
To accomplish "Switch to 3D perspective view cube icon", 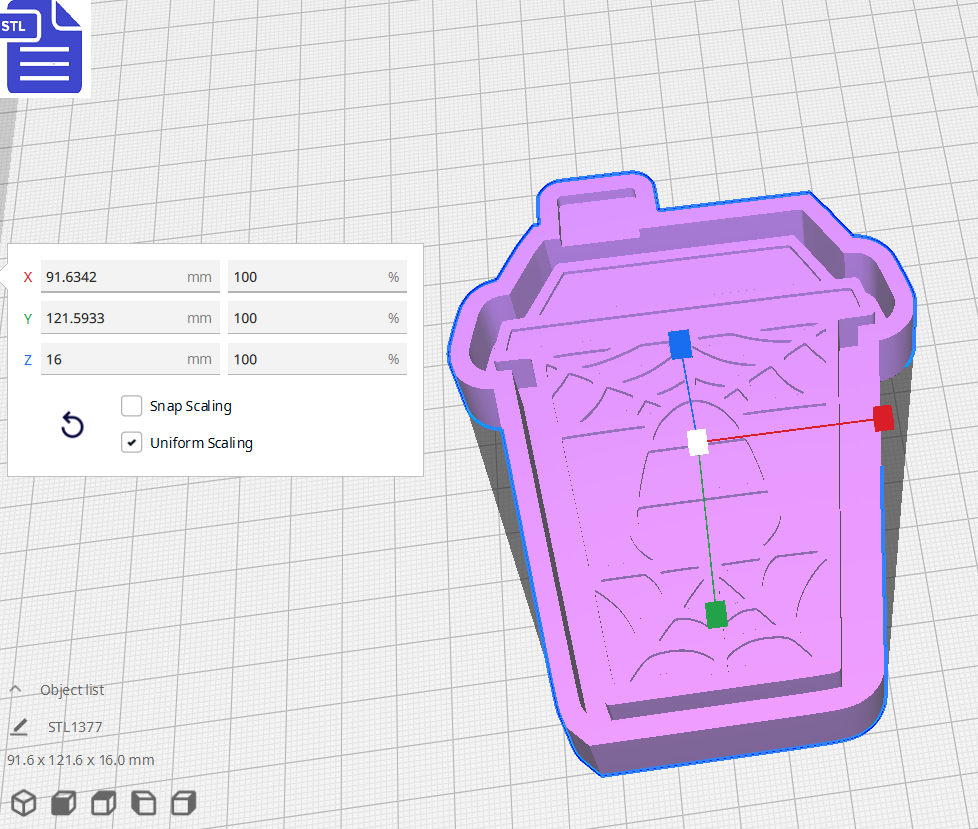I will [24, 802].
